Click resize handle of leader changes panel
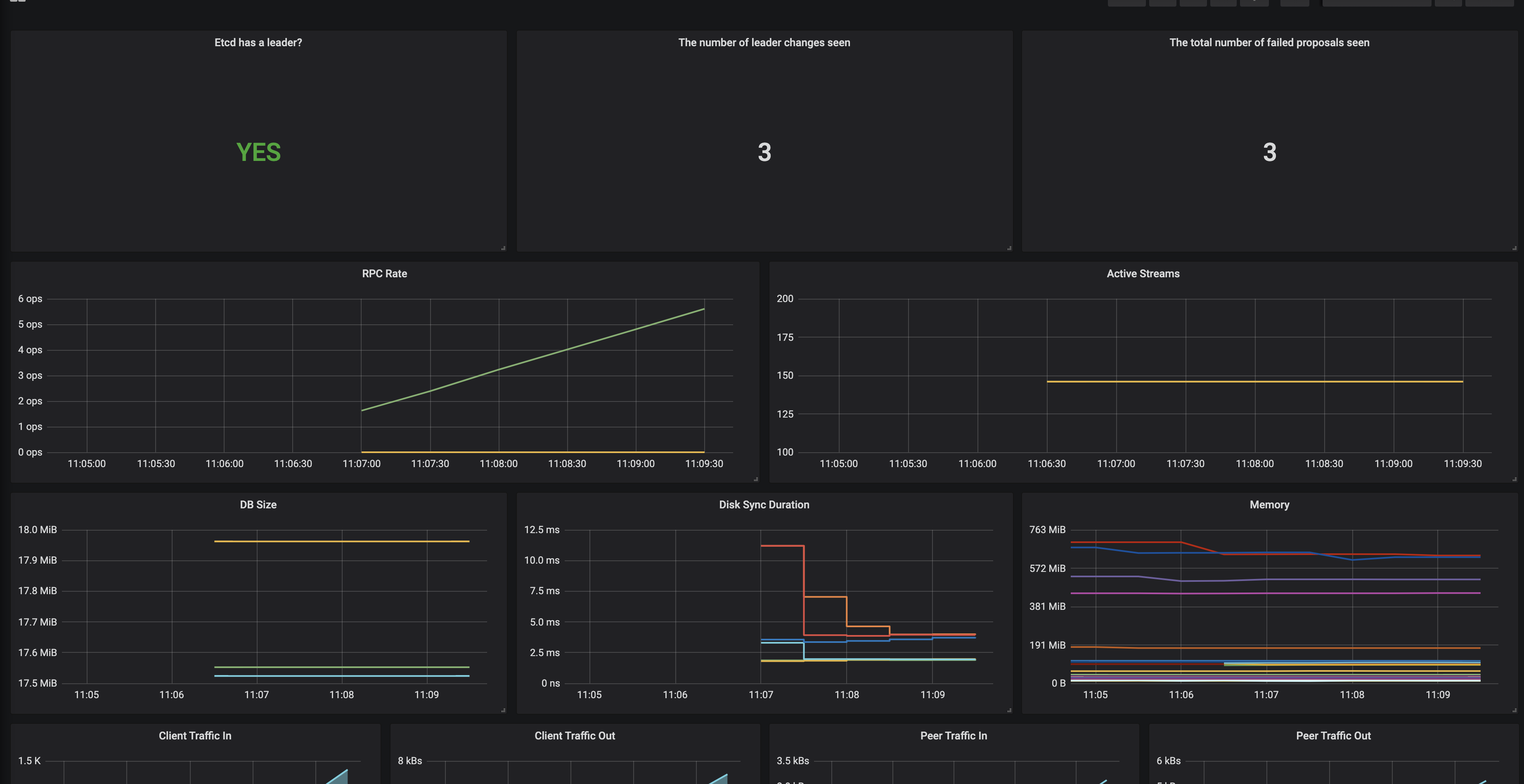Screen dimensions: 1524x784 (1009, 248)
